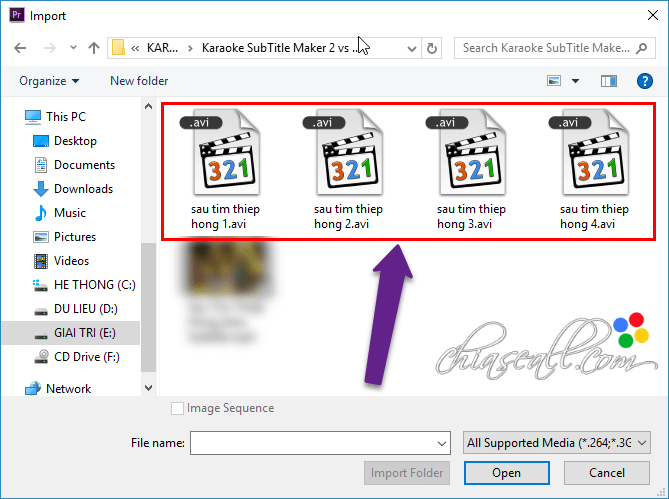Click navigation pane scroll down arrow
The width and height of the screenshot is (669, 499).
[148, 388]
